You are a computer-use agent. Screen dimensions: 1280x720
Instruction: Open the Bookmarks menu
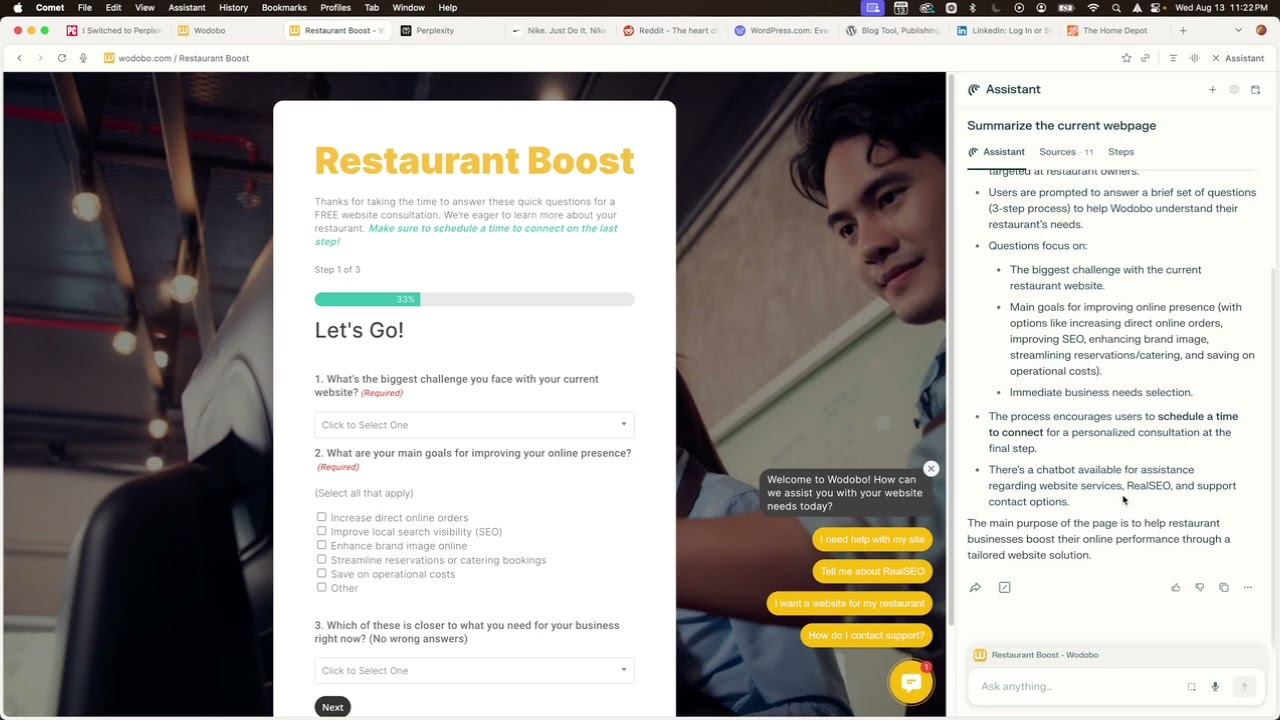coord(284,7)
